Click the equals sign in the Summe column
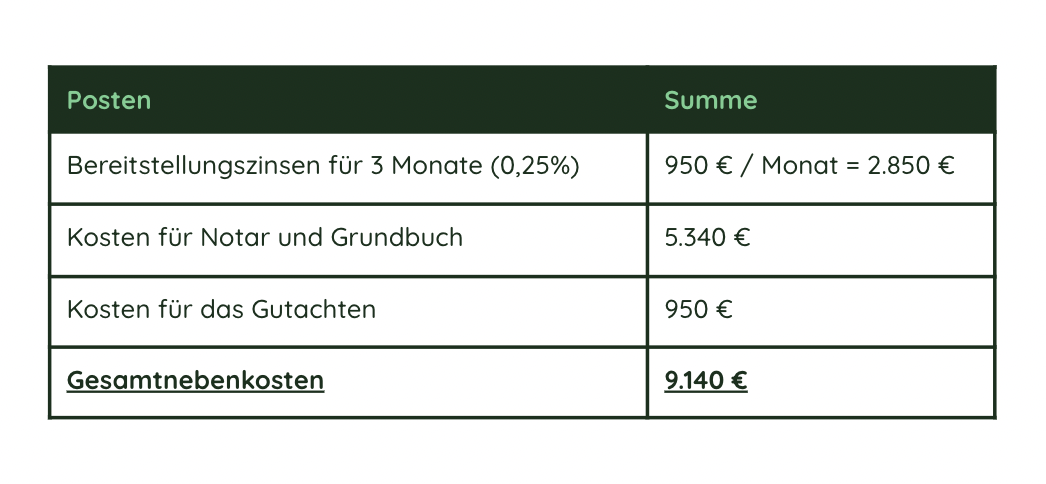Viewport: 1046px width, 484px height. [x=852, y=166]
